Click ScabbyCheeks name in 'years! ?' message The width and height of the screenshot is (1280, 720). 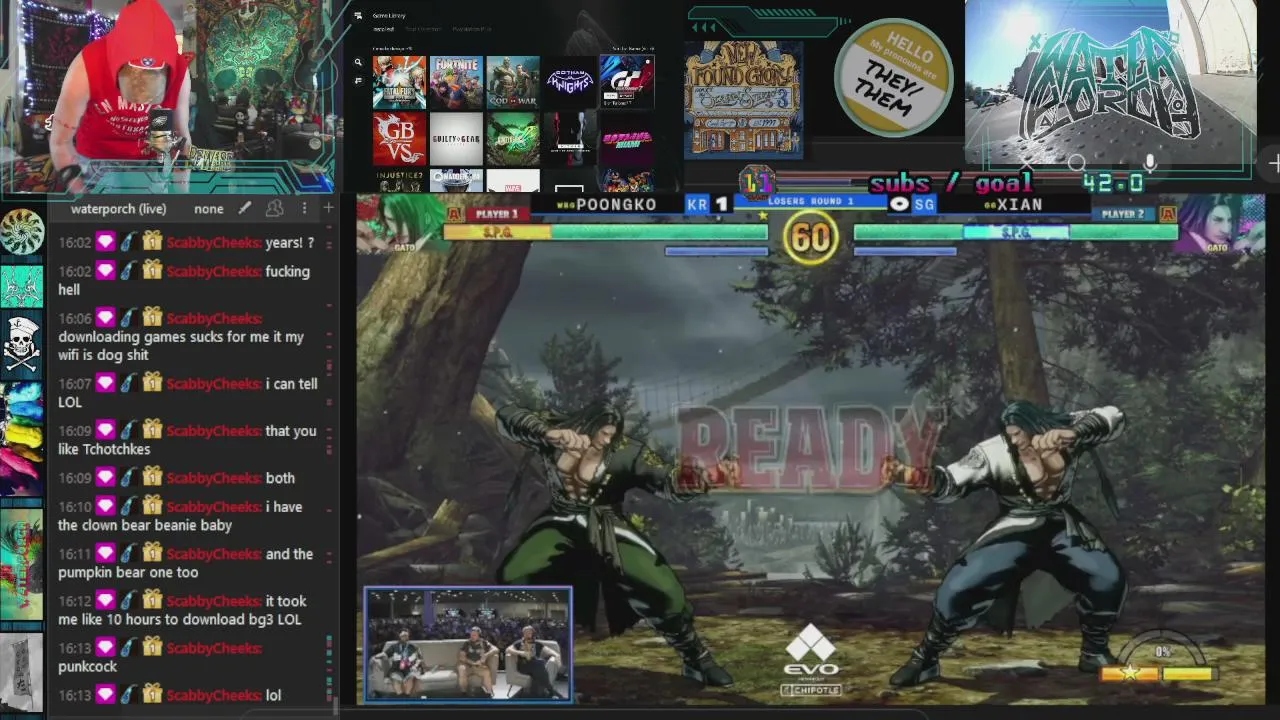214,242
